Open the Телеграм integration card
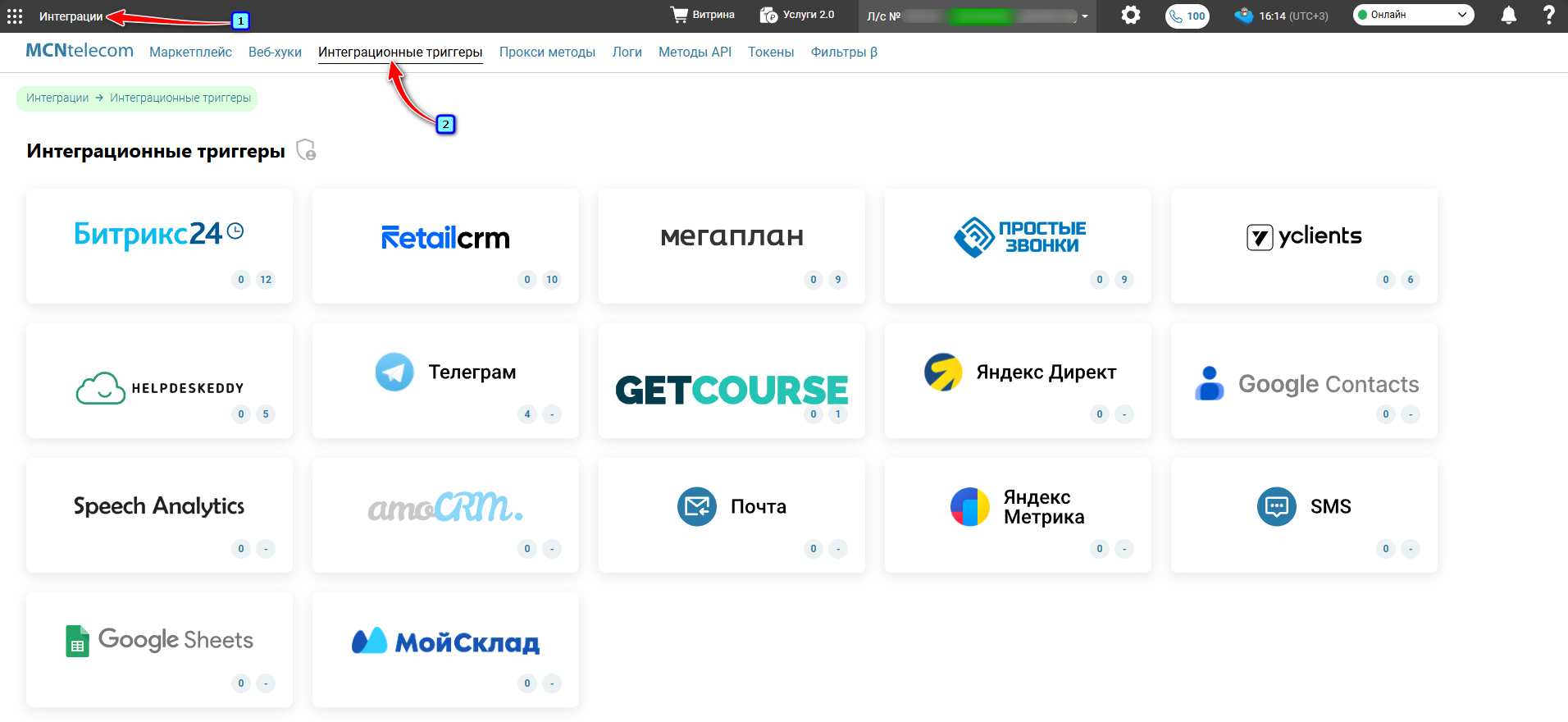This screenshot has height=722, width=1568. click(445, 381)
